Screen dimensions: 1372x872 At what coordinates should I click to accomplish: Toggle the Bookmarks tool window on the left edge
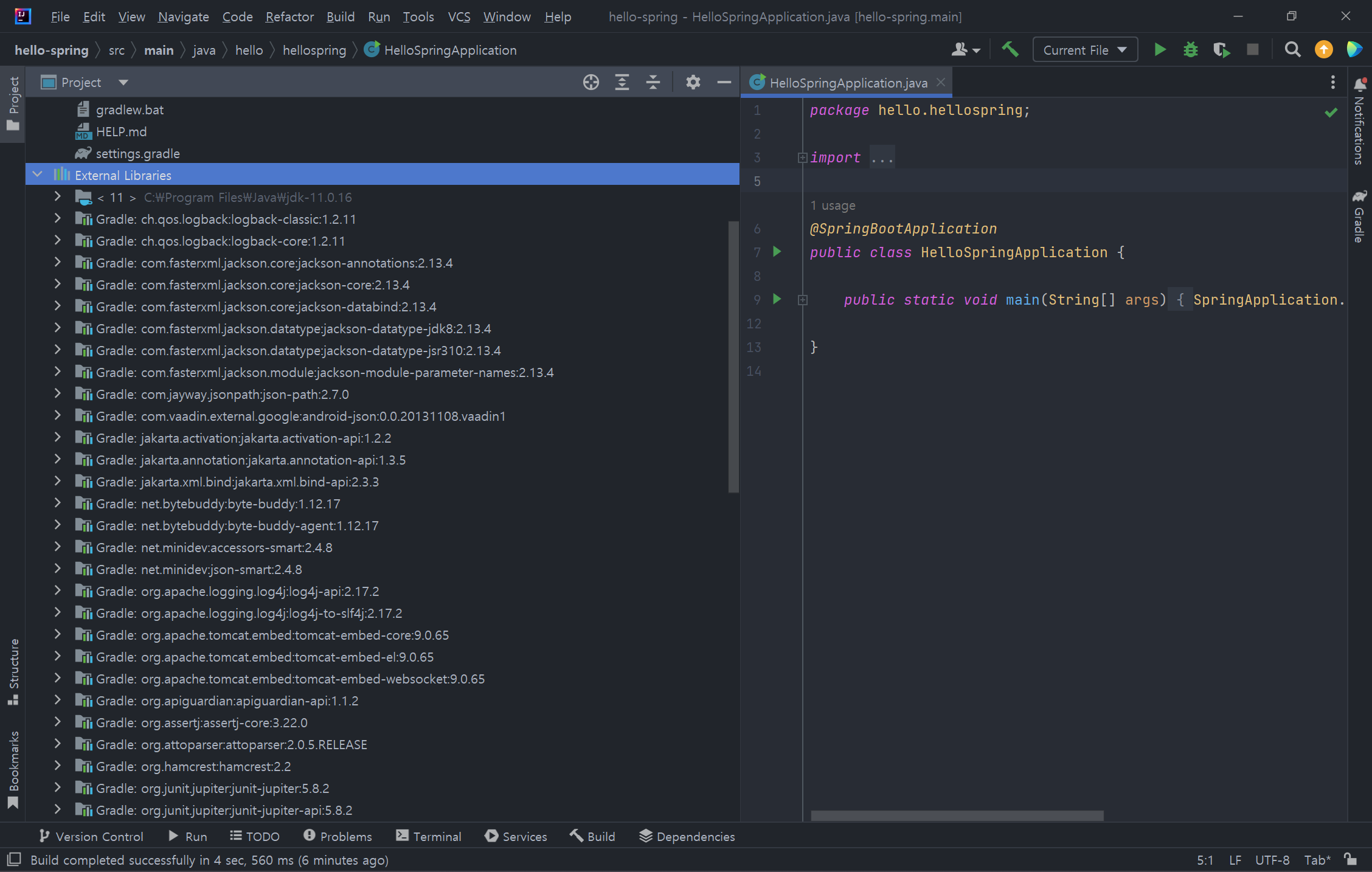point(13,769)
